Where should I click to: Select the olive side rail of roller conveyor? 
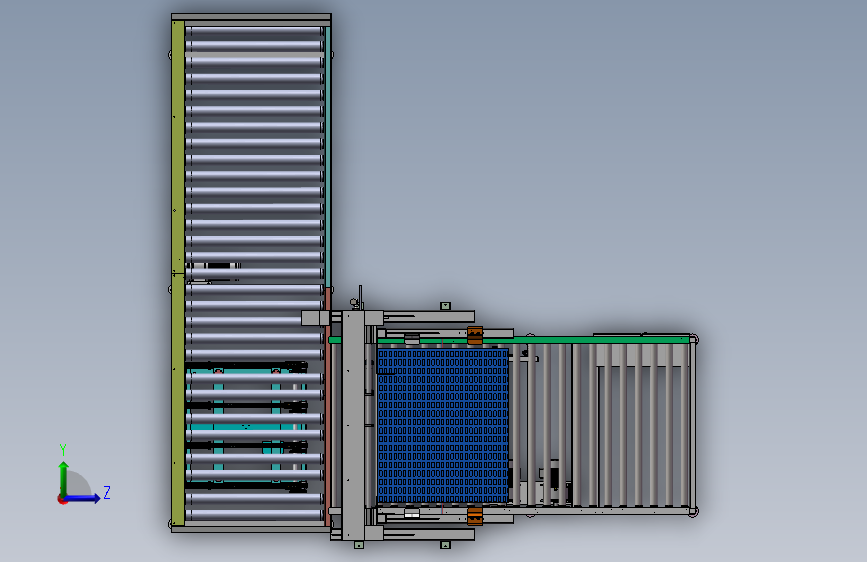click(178, 273)
